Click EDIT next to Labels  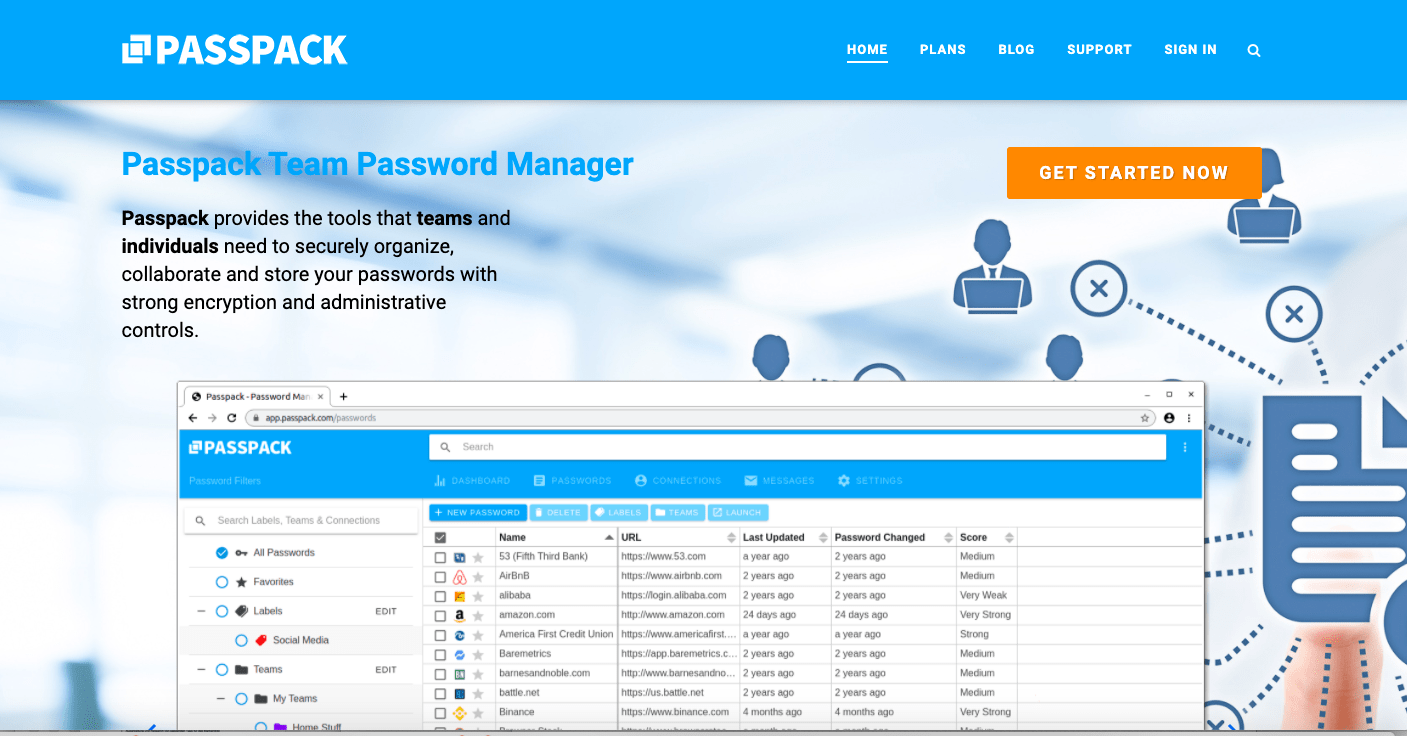(386, 611)
